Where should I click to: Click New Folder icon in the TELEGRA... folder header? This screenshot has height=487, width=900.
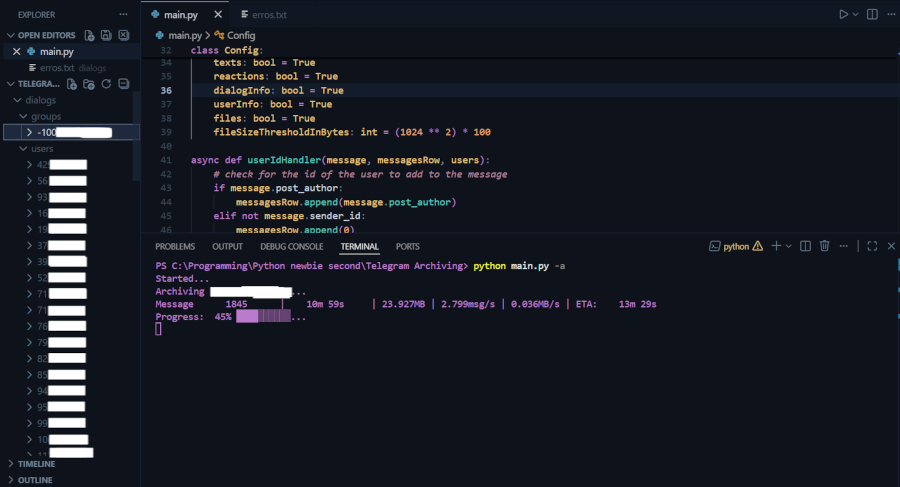point(89,84)
